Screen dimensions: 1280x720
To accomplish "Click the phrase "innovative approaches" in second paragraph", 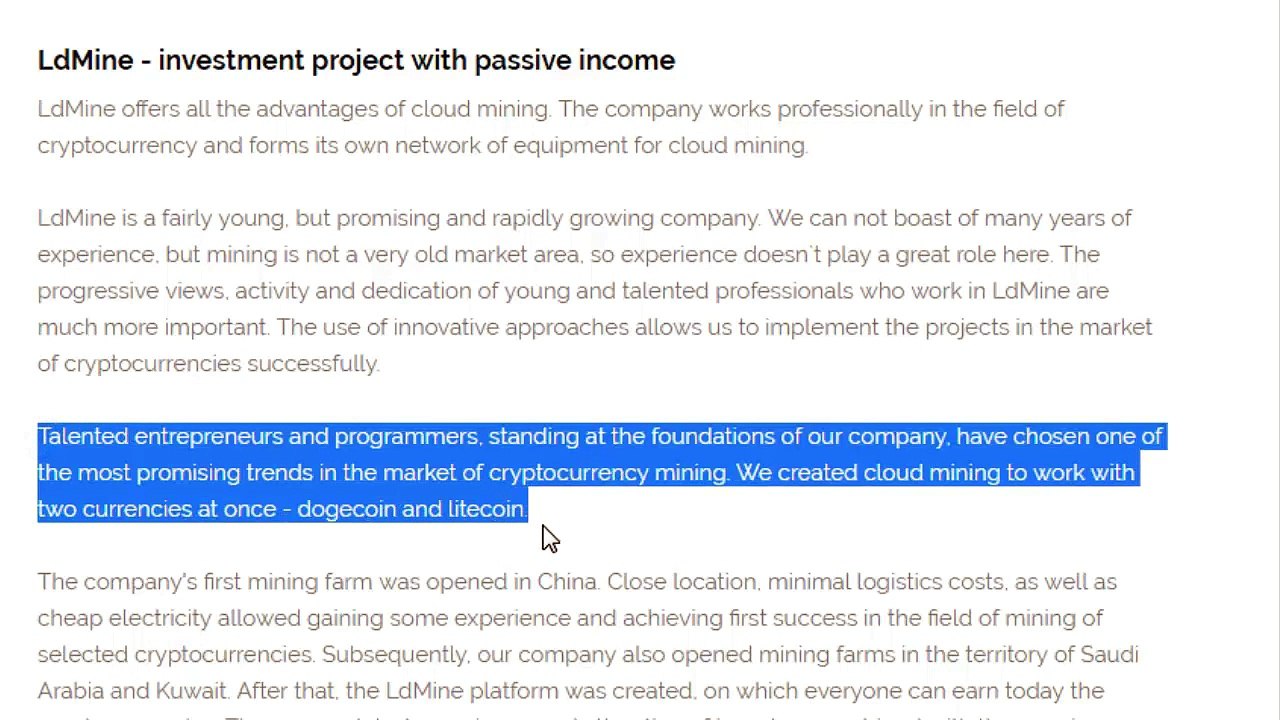I will pyautogui.click(x=510, y=327).
